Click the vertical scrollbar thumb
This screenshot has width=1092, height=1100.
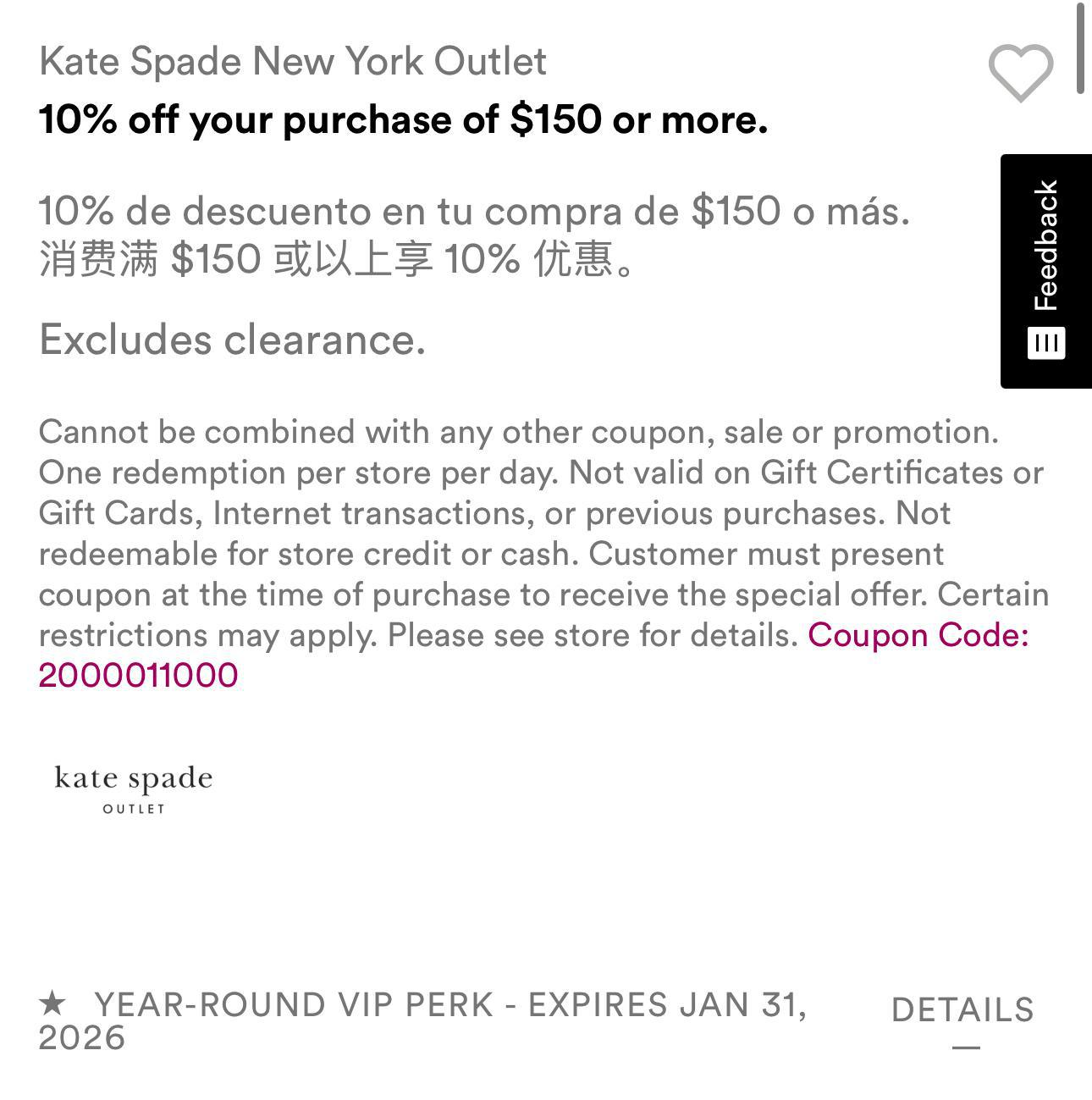point(1080,48)
